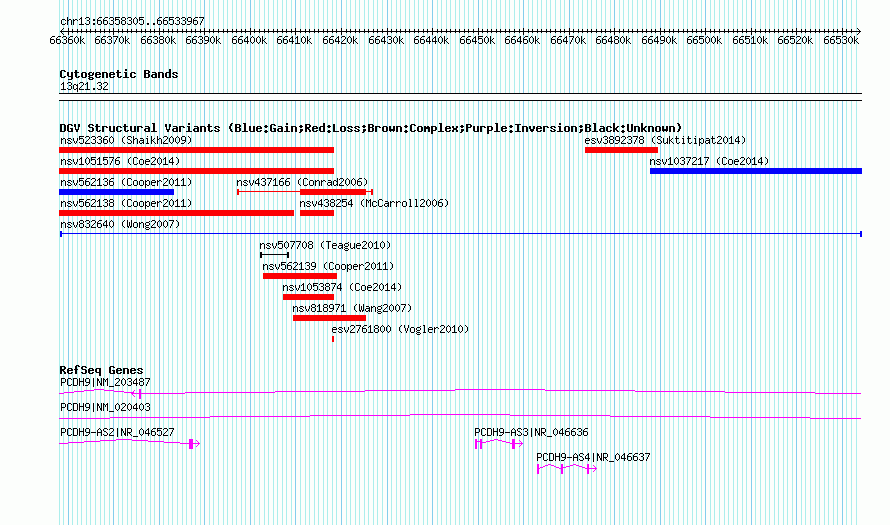Click the nsv438254 (McCarroll2006) label
Image resolution: width=890 pixels, height=525 pixels.
pos(374,203)
